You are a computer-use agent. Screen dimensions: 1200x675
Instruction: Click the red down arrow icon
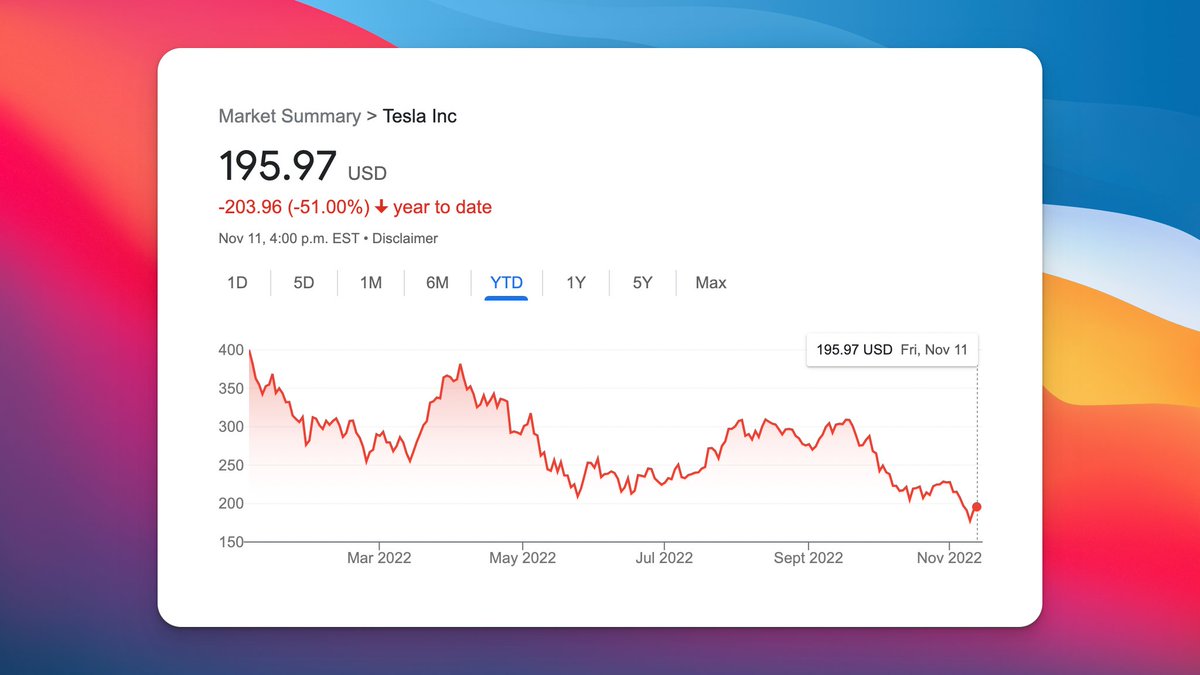coord(381,207)
